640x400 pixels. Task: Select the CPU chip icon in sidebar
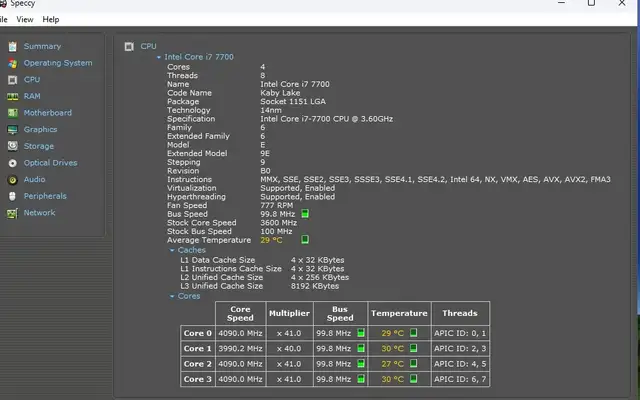[x=13, y=80]
